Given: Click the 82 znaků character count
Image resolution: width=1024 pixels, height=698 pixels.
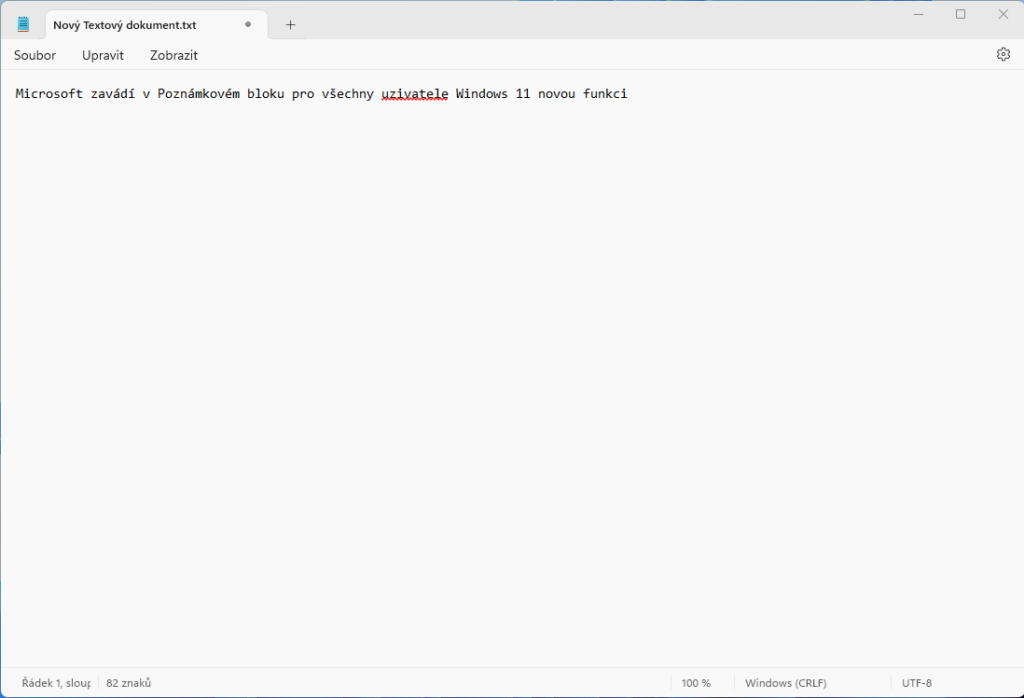Looking at the screenshot, I should (x=128, y=683).
